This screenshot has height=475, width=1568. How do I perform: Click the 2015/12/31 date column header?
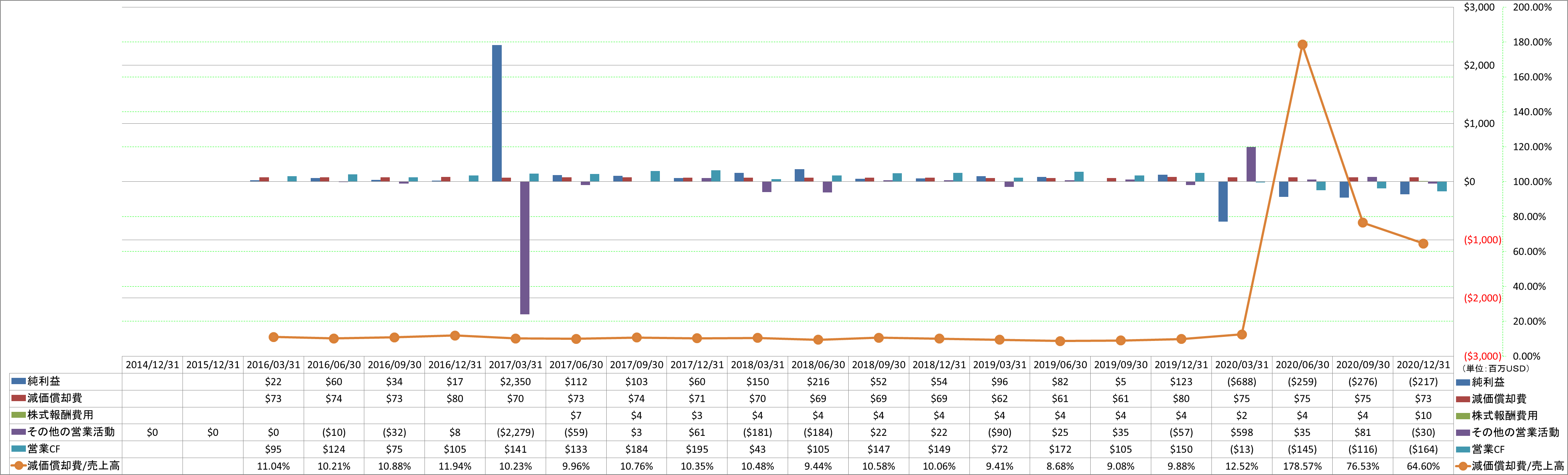point(213,365)
